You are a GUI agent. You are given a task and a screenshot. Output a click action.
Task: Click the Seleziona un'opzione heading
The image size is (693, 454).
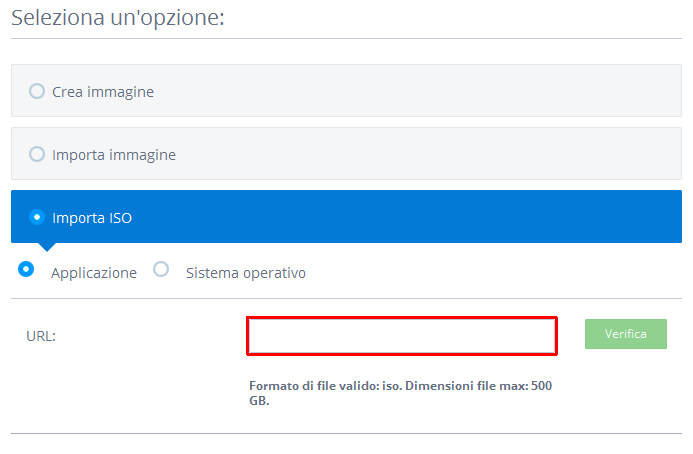click(118, 18)
